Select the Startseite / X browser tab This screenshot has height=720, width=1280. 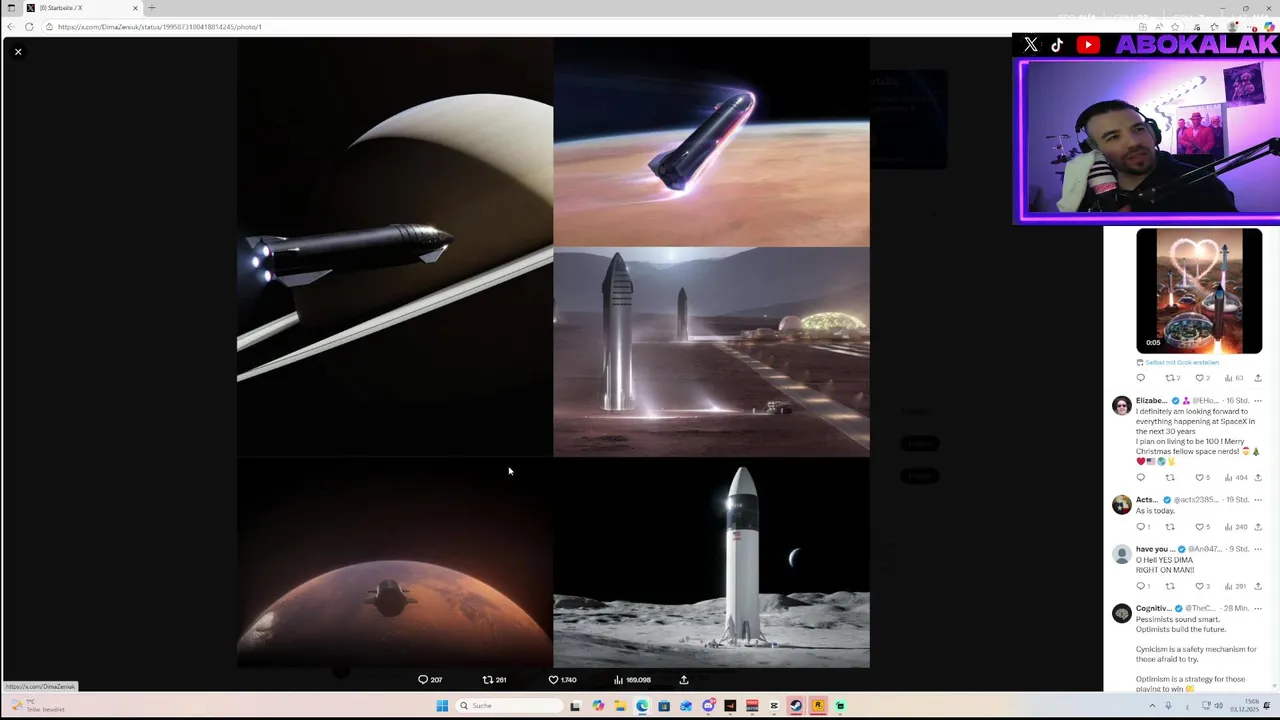(x=82, y=8)
